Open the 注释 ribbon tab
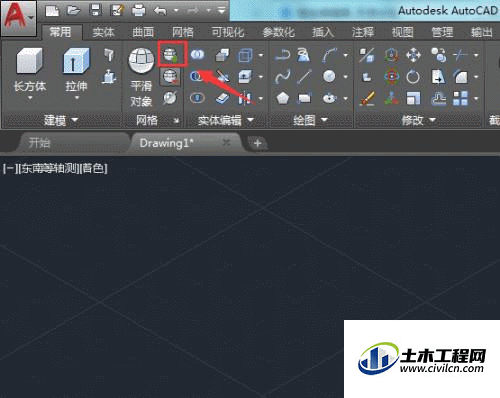Viewport: 500px width, 398px height. [x=363, y=32]
